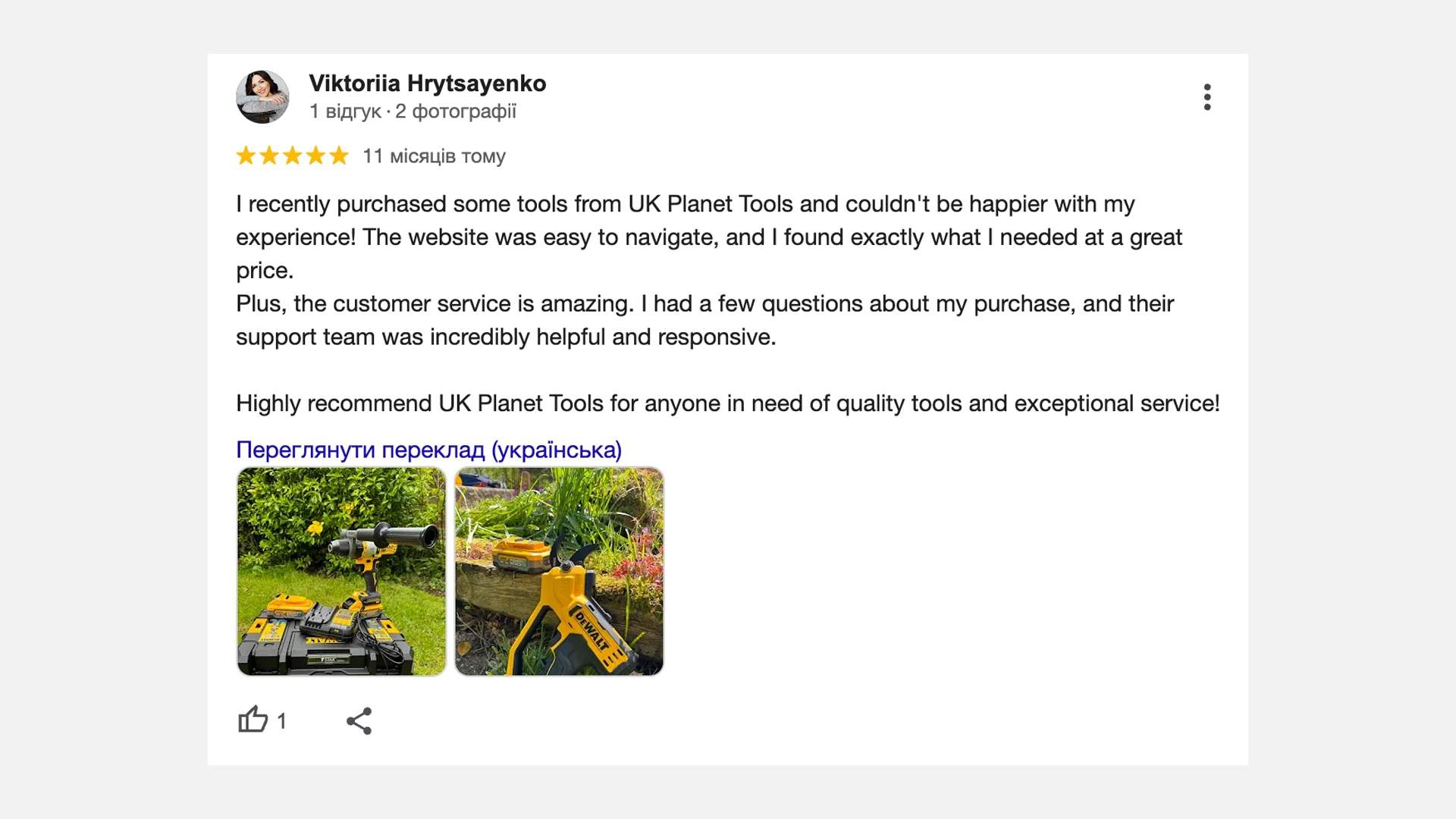
Task: Open the three-dot review options menu
Action: (1207, 97)
